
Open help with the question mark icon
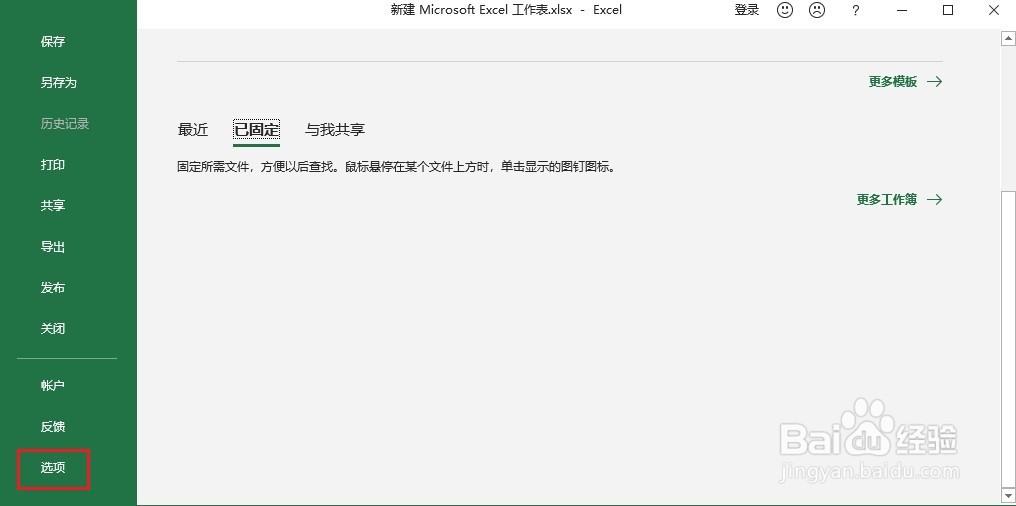855,10
